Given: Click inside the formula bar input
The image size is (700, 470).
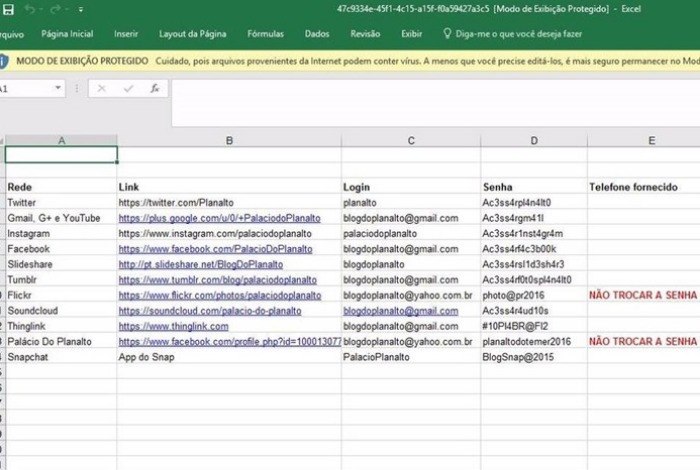Looking at the screenshot, I should 430,88.
